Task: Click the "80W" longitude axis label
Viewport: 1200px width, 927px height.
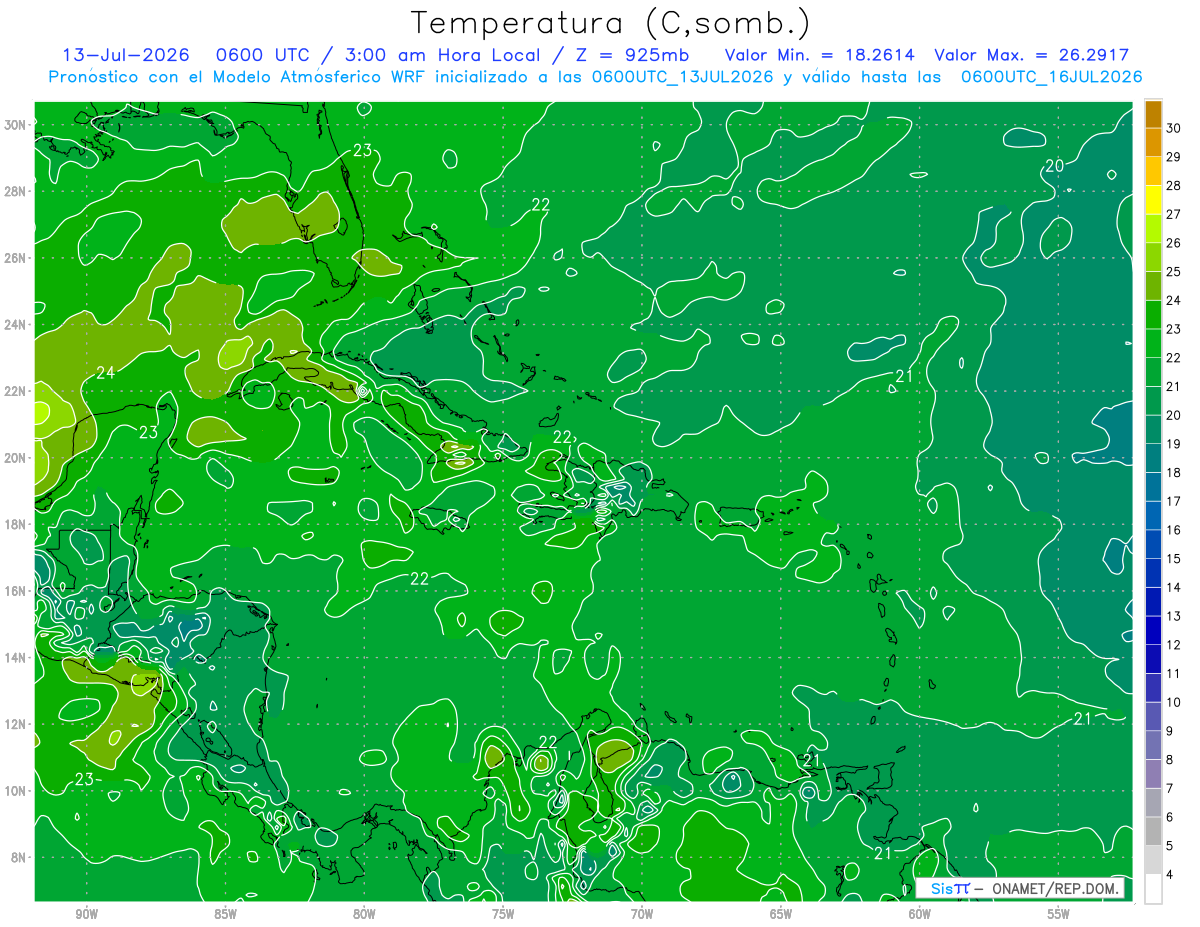Action: 364,914
